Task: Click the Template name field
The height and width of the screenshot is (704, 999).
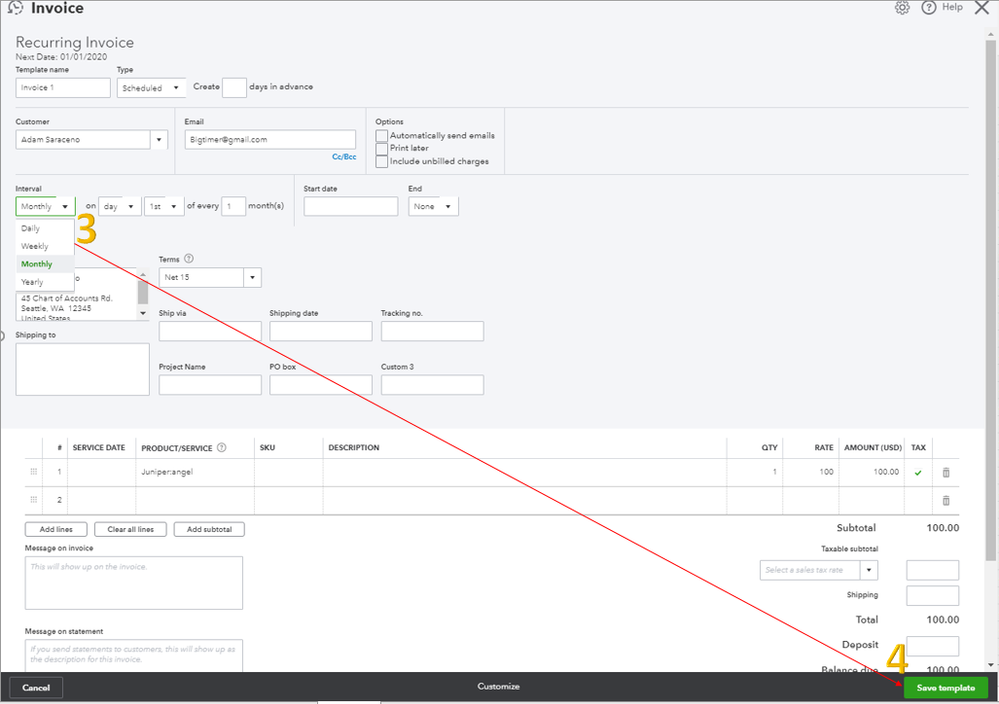Action: tap(63, 88)
